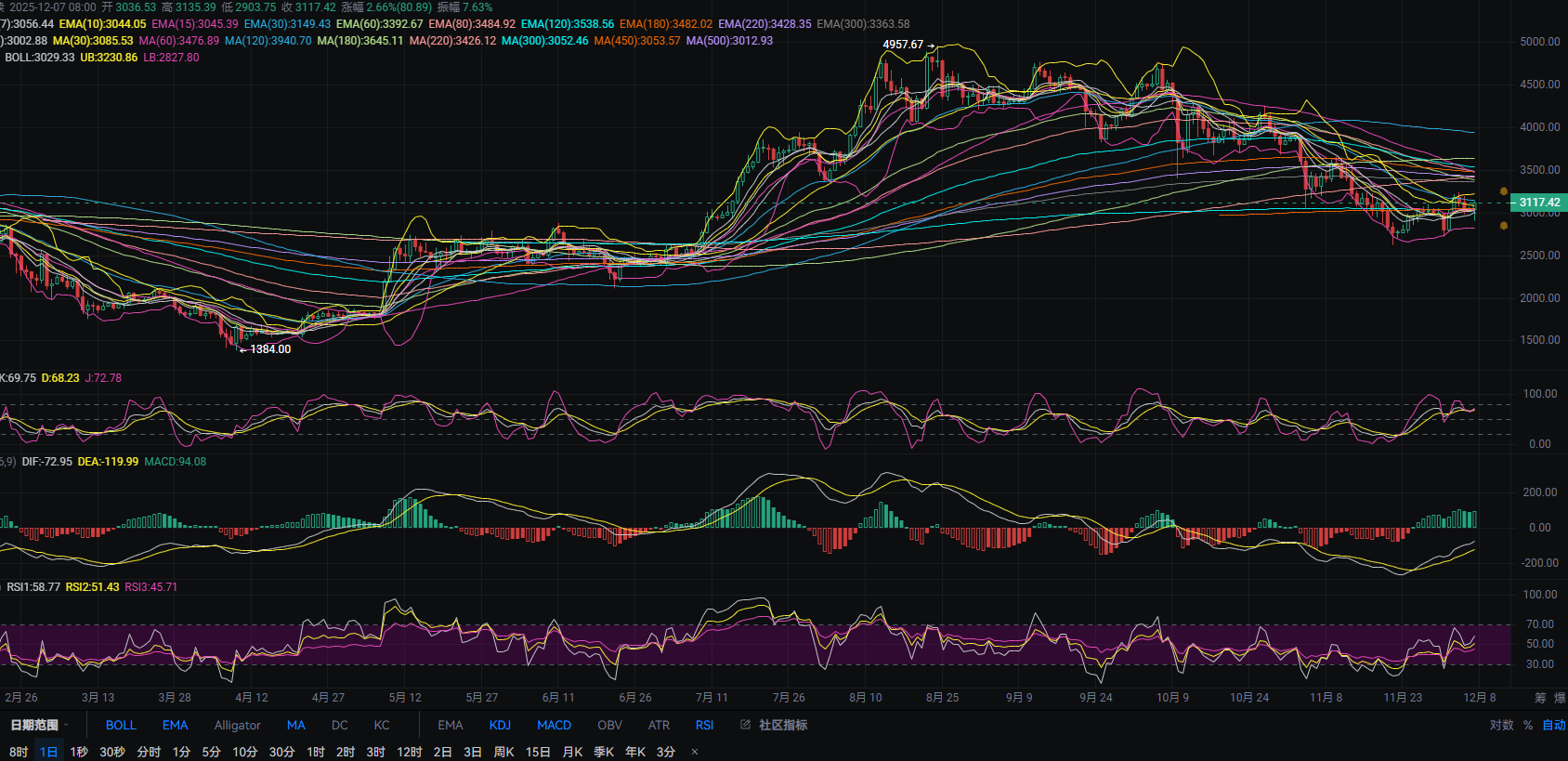Click the edit icon beside 社区指标
The image size is (1568, 761).
click(745, 725)
